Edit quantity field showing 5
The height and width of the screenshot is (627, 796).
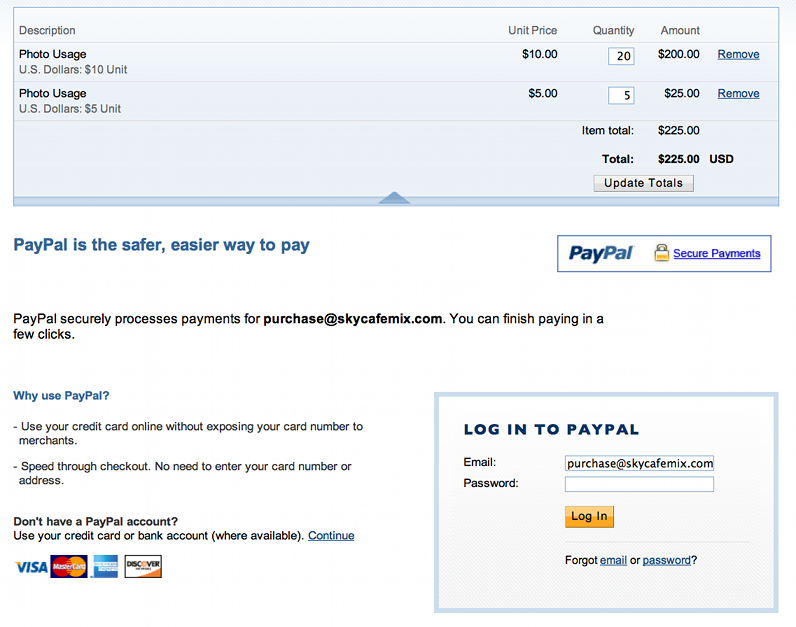tap(621, 95)
